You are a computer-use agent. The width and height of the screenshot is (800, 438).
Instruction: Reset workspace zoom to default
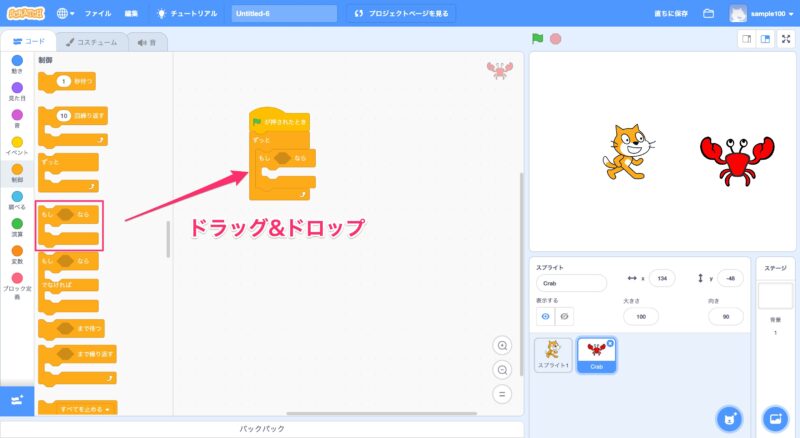click(x=502, y=393)
